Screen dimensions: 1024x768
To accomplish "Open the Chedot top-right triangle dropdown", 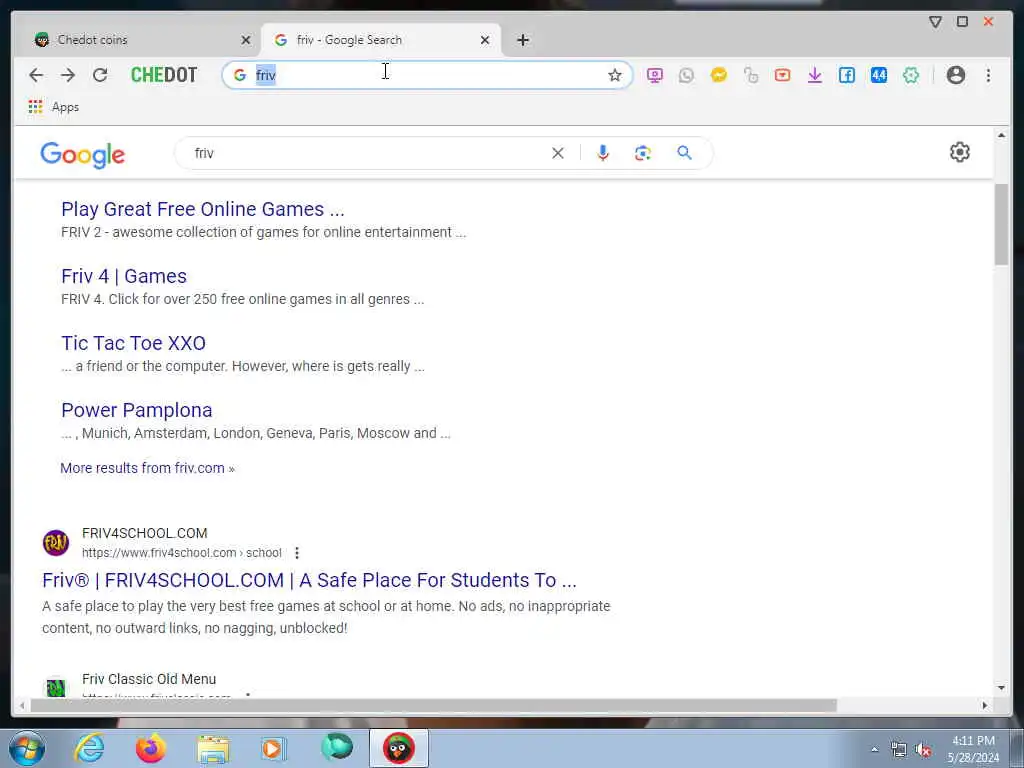I will click(935, 22).
